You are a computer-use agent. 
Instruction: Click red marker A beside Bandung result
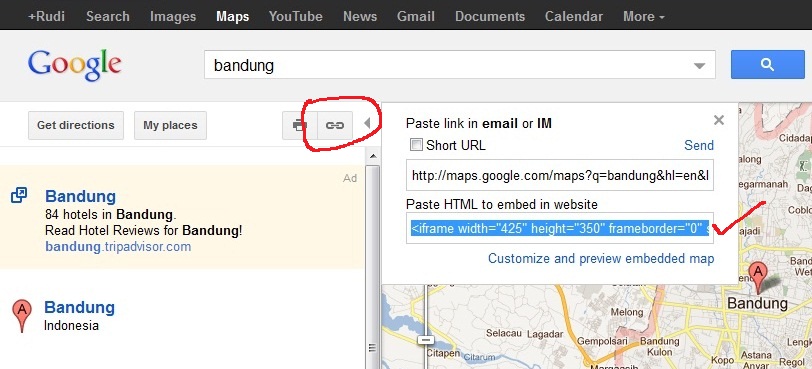tap(22, 315)
